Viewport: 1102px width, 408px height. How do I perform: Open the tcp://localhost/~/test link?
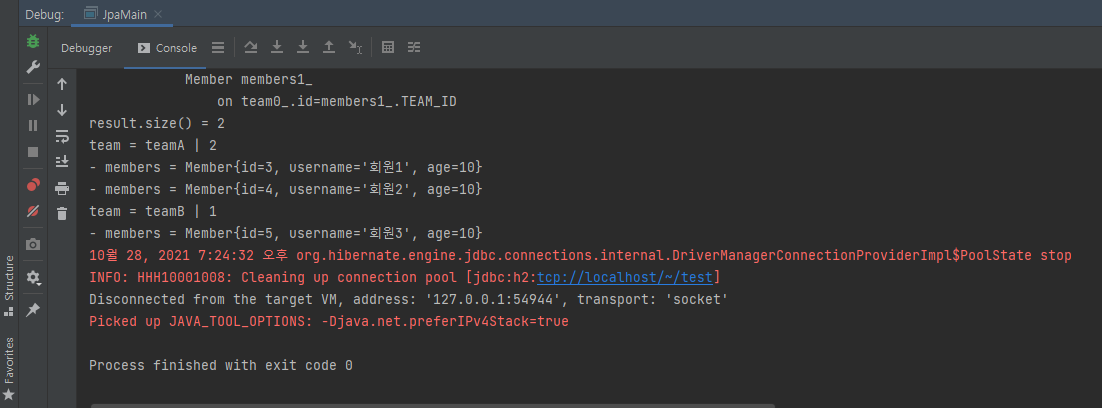[x=625, y=277]
